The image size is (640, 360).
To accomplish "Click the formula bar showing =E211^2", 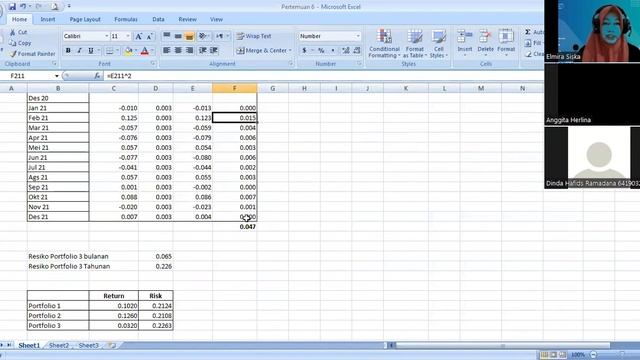I will coord(322,76).
